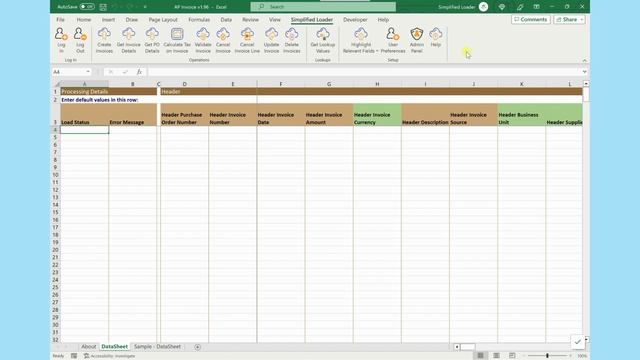Select column H header
The image size is (640, 360).
pos(377,84)
